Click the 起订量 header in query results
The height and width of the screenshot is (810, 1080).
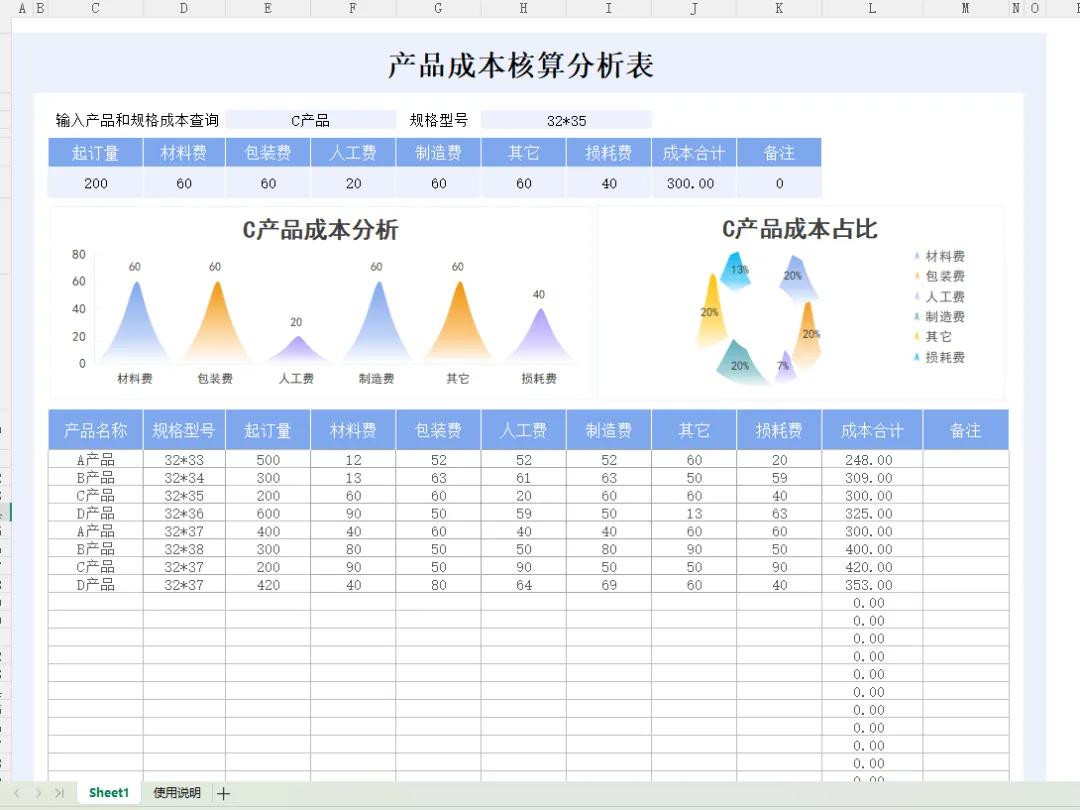[96, 153]
